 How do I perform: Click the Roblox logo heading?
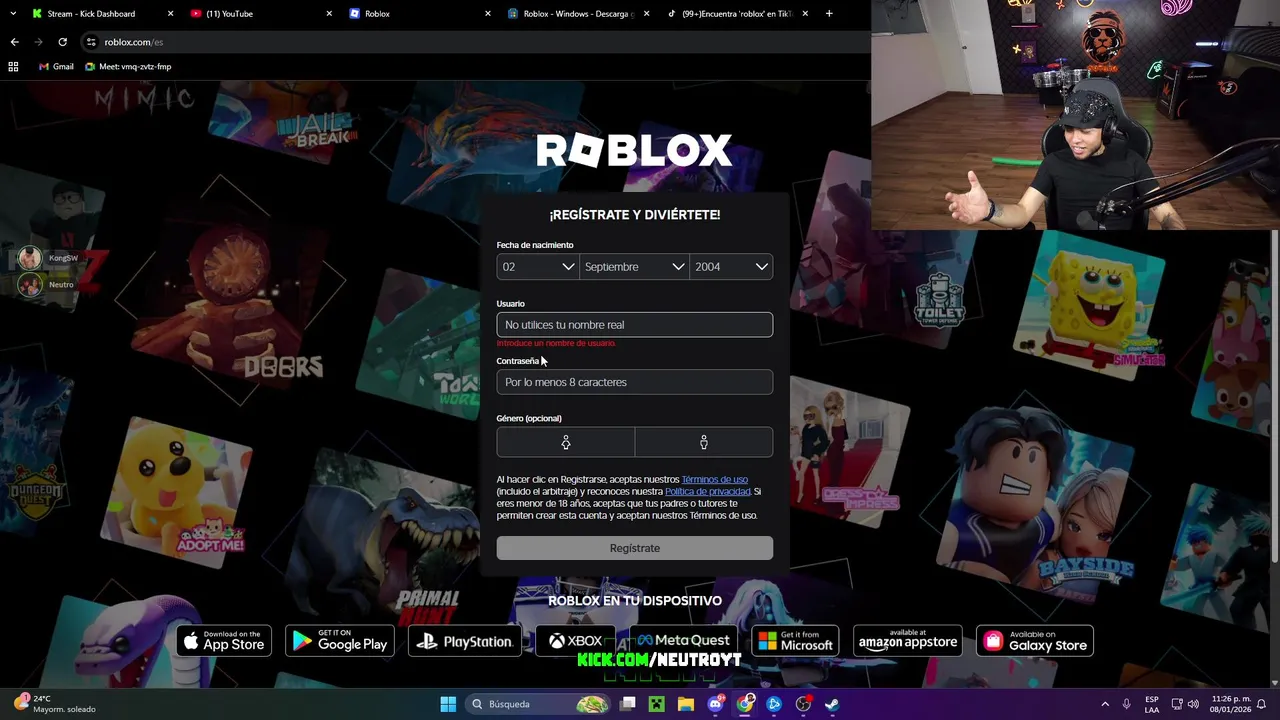pyautogui.click(x=634, y=151)
